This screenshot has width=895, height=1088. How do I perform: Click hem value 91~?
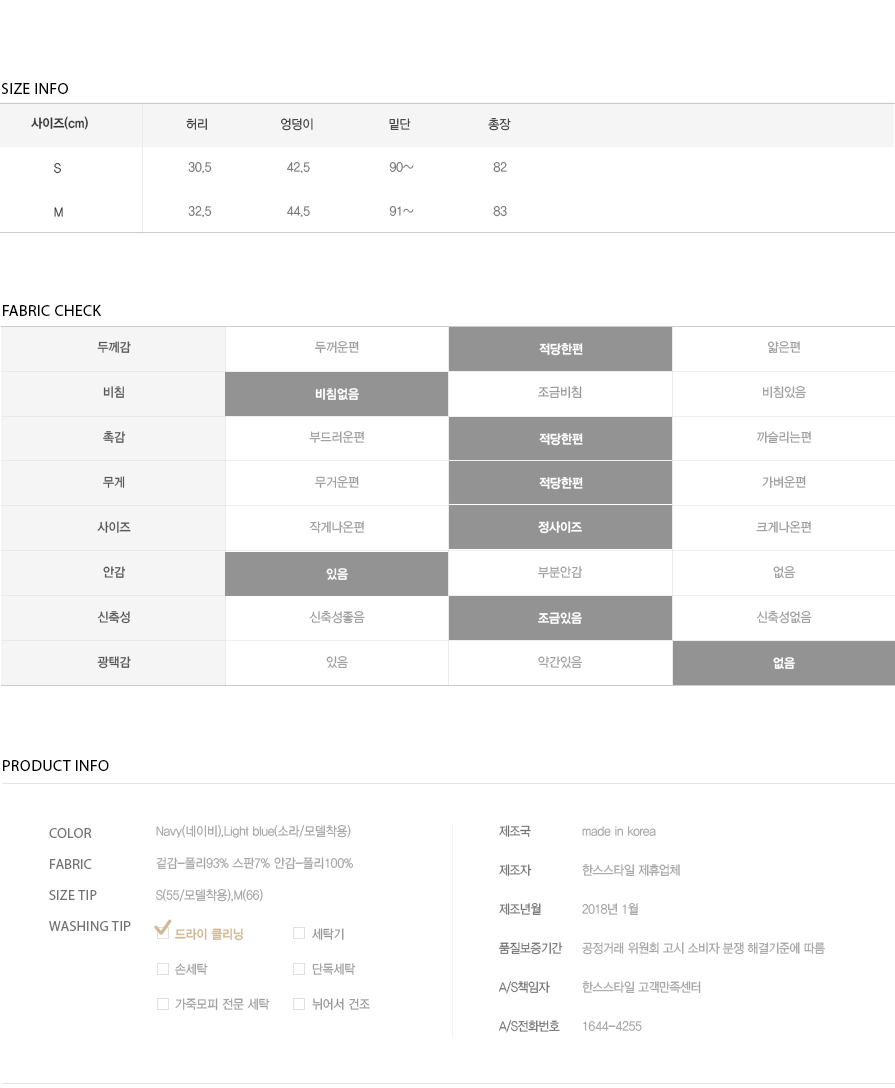(x=401, y=211)
